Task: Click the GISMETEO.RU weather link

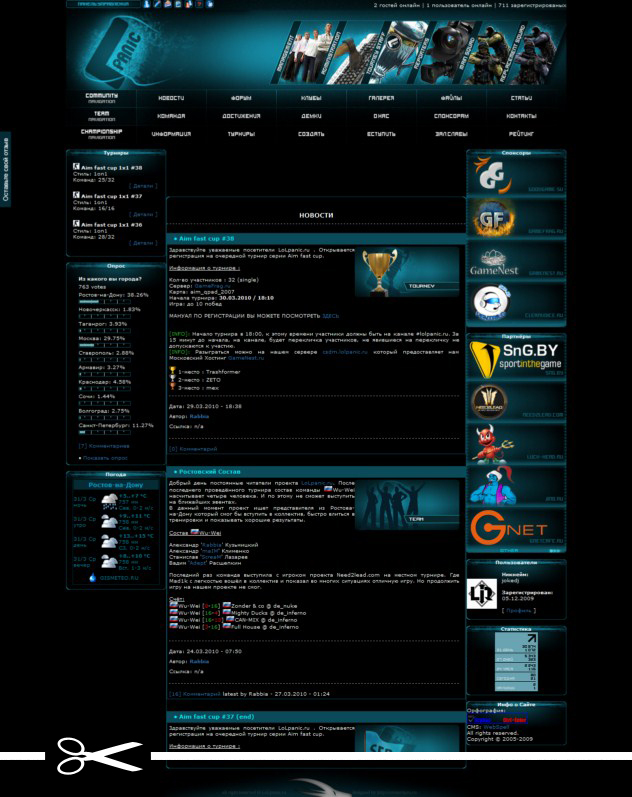Action: 119,578
